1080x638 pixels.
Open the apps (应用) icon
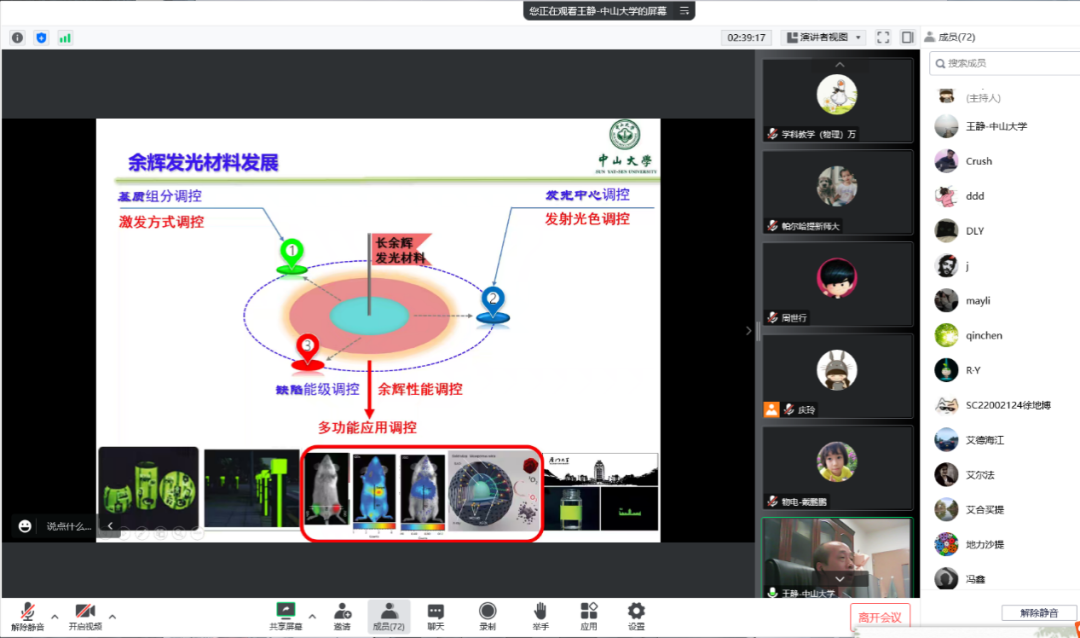pyautogui.click(x=589, y=616)
